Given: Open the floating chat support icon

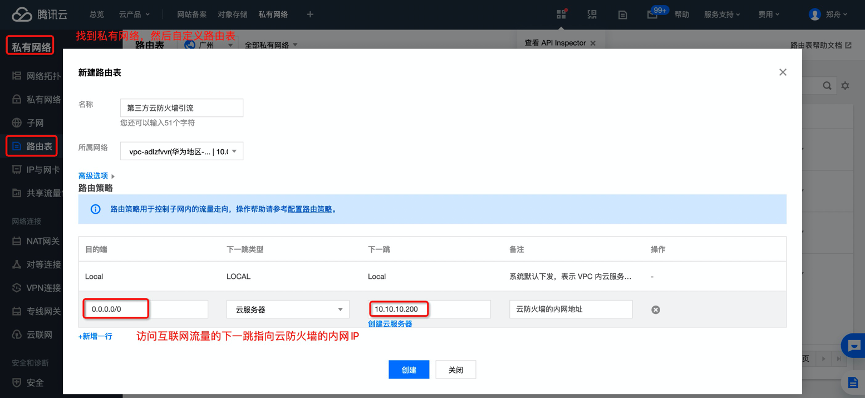Looking at the screenshot, I should pos(855,345).
